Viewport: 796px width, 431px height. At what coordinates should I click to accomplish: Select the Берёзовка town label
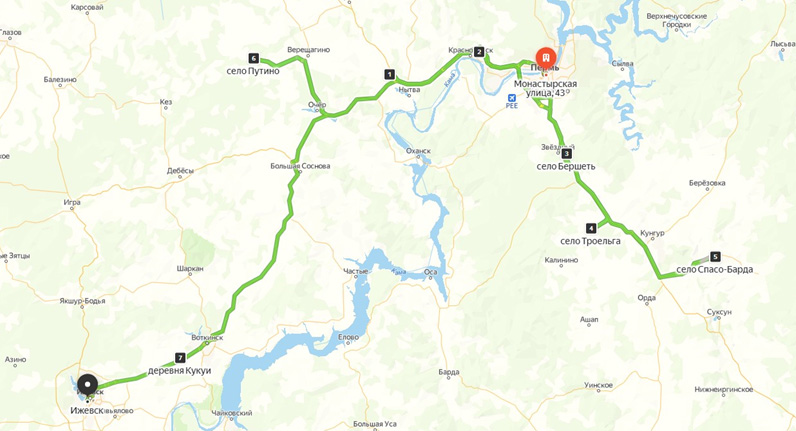coord(707,183)
